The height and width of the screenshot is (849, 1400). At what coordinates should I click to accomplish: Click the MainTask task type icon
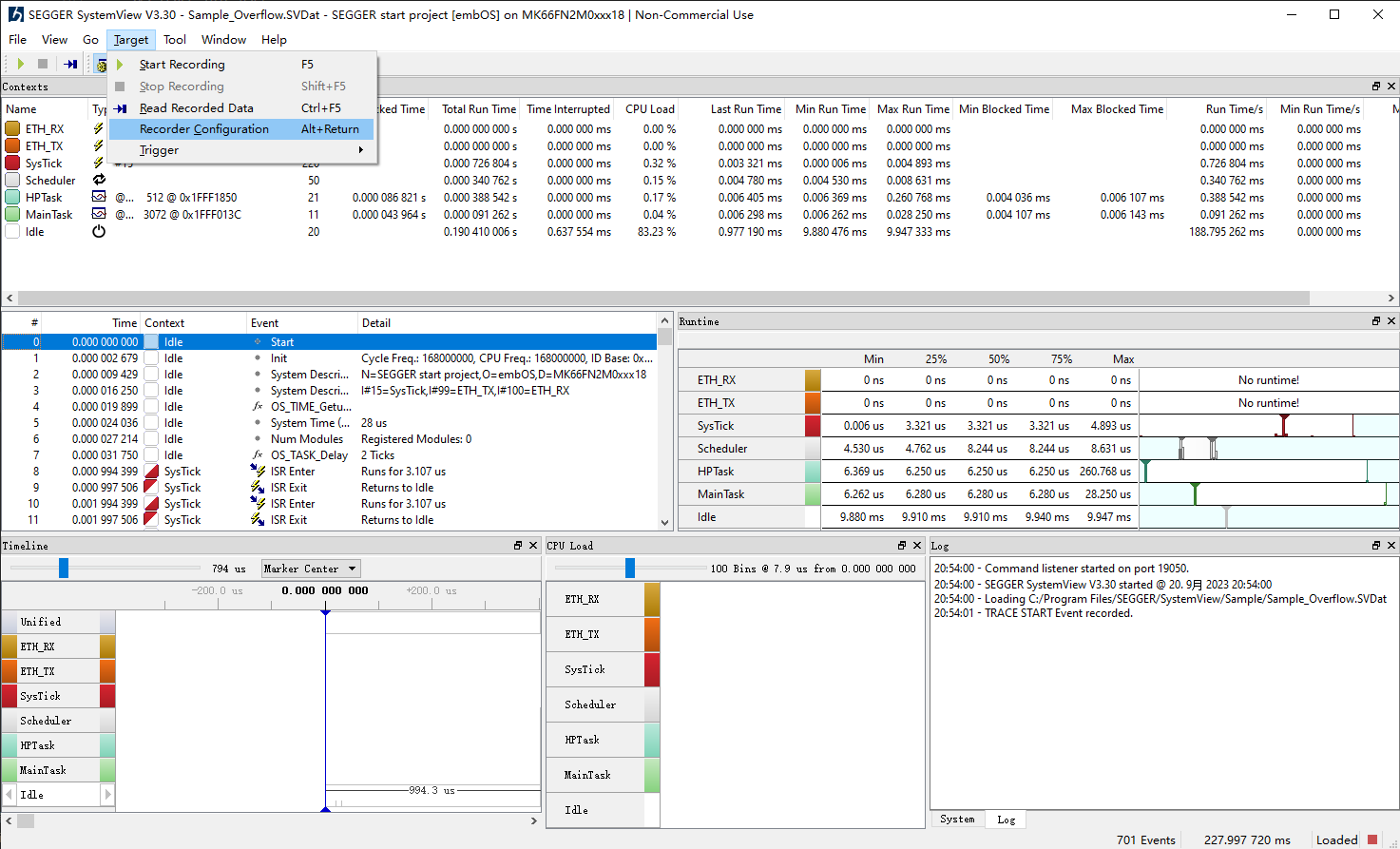(98, 214)
